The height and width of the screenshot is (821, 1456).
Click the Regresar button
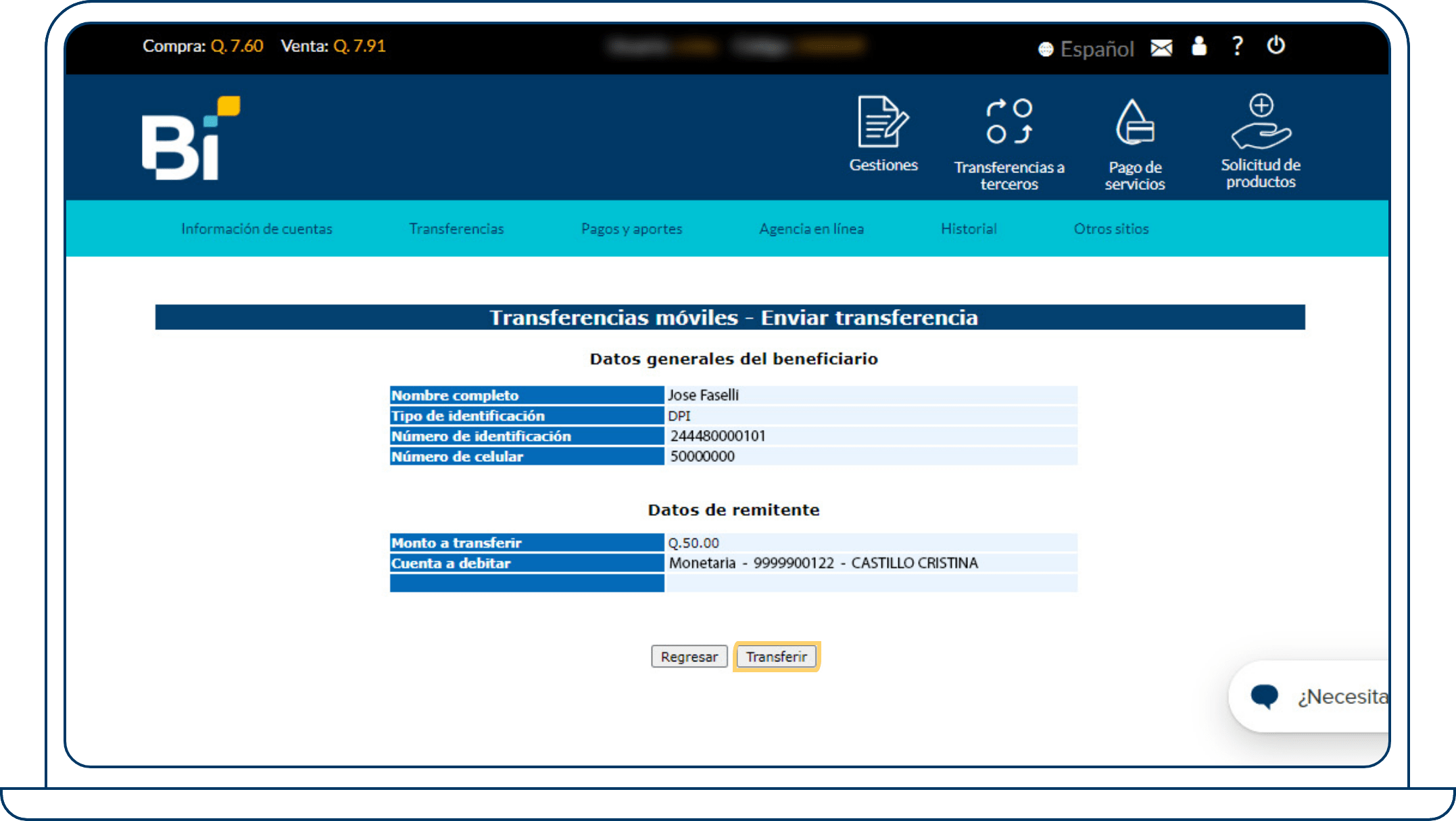coord(689,657)
